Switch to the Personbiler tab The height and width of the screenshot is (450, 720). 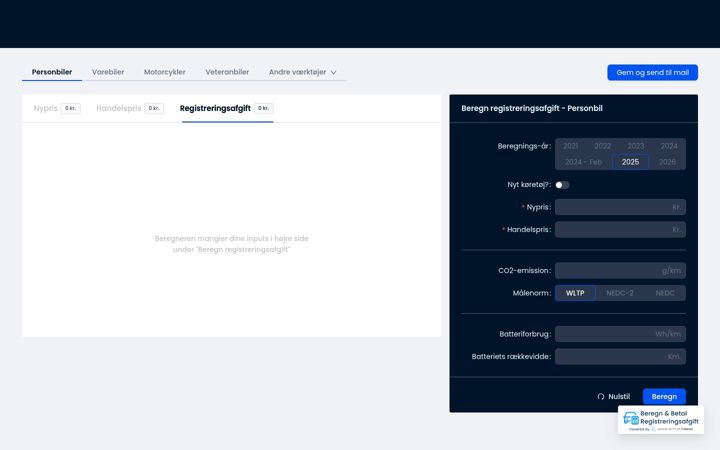tap(52, 72)
